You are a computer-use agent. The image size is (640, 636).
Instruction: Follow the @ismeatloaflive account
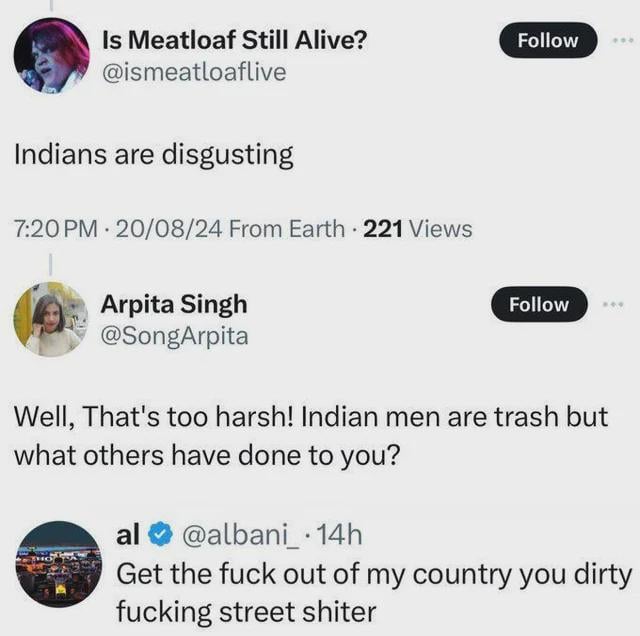click(x=548, y=41)
